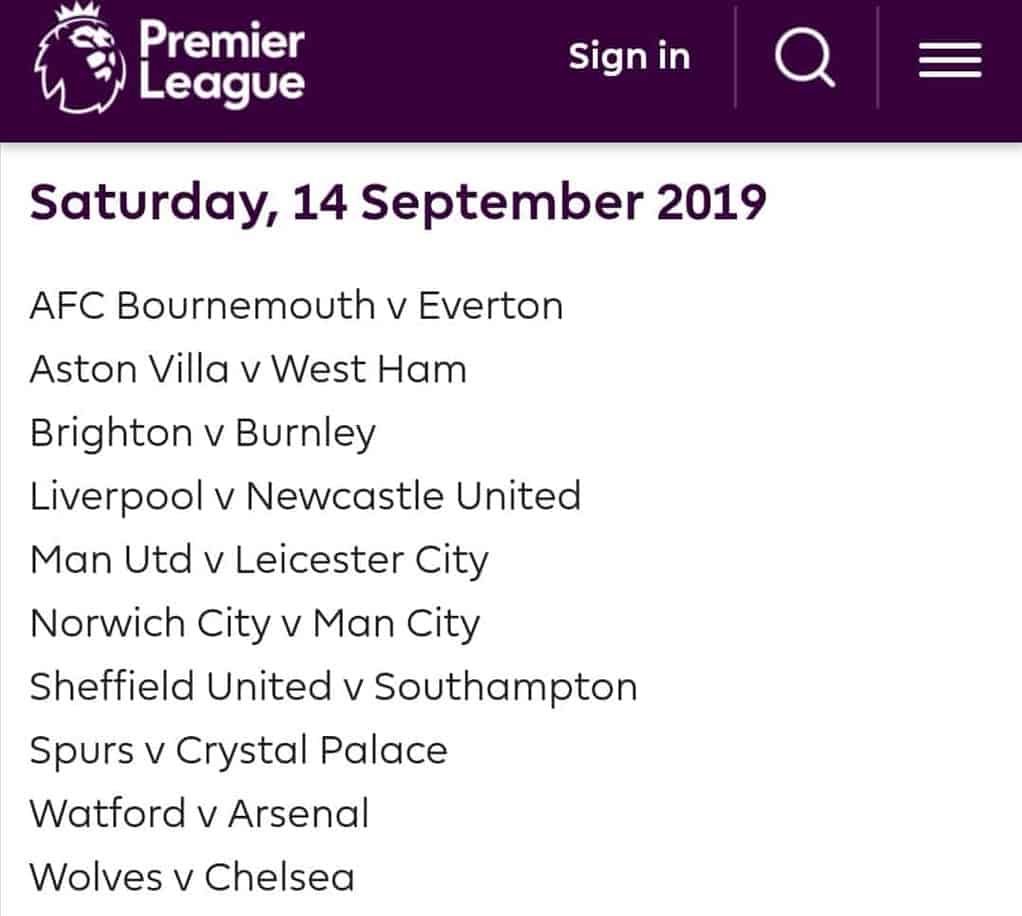Open the Spurs v Crystal Palace fixture
The image size is (1022, 916).
click(239, 751)
